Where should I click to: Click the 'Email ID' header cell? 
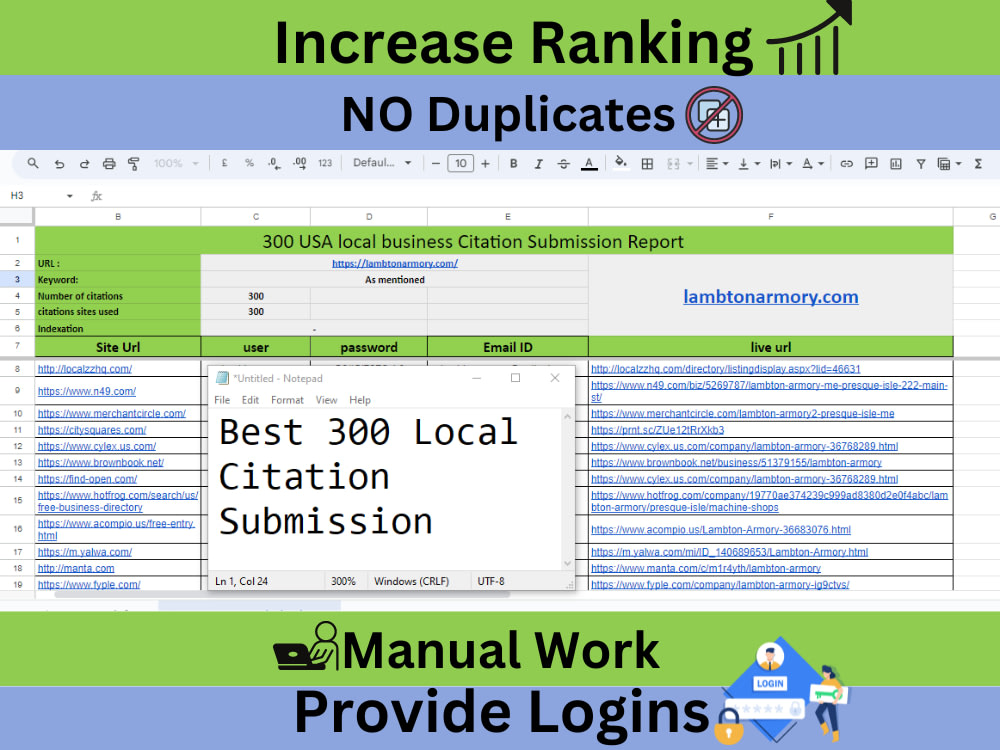[x=508, y=347]
